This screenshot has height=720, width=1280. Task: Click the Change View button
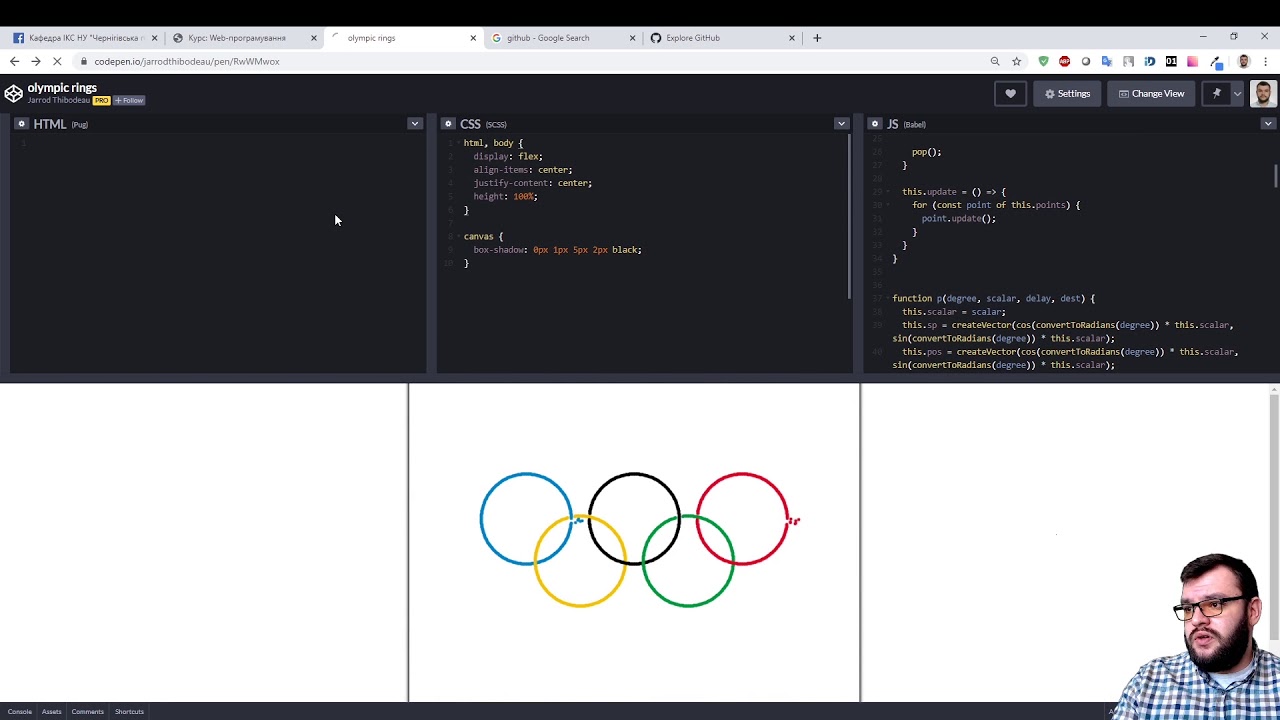coord(1151,94)
